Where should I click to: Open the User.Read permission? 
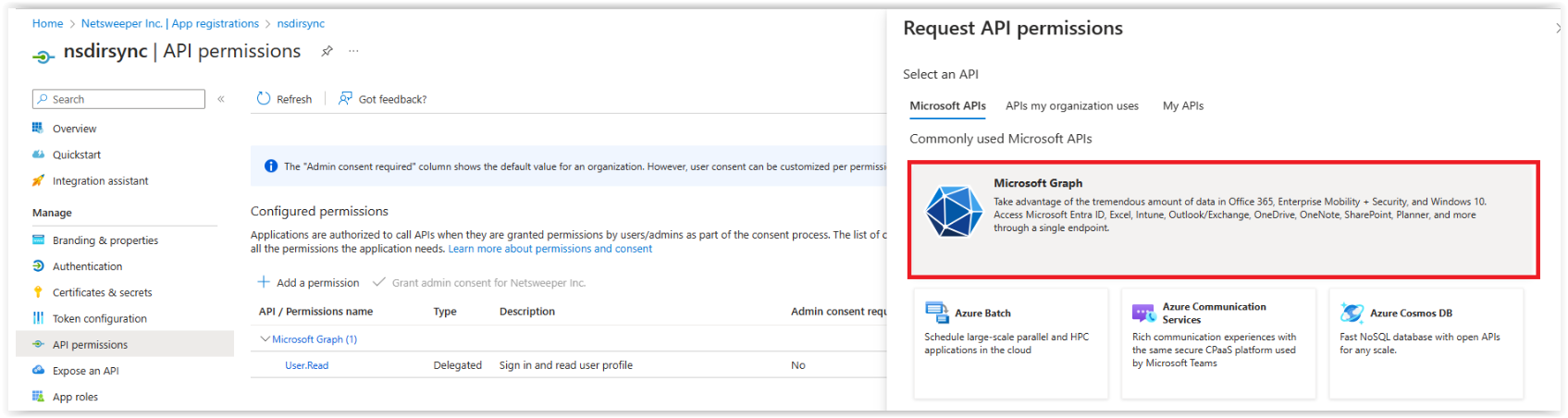tap(306, 365)
